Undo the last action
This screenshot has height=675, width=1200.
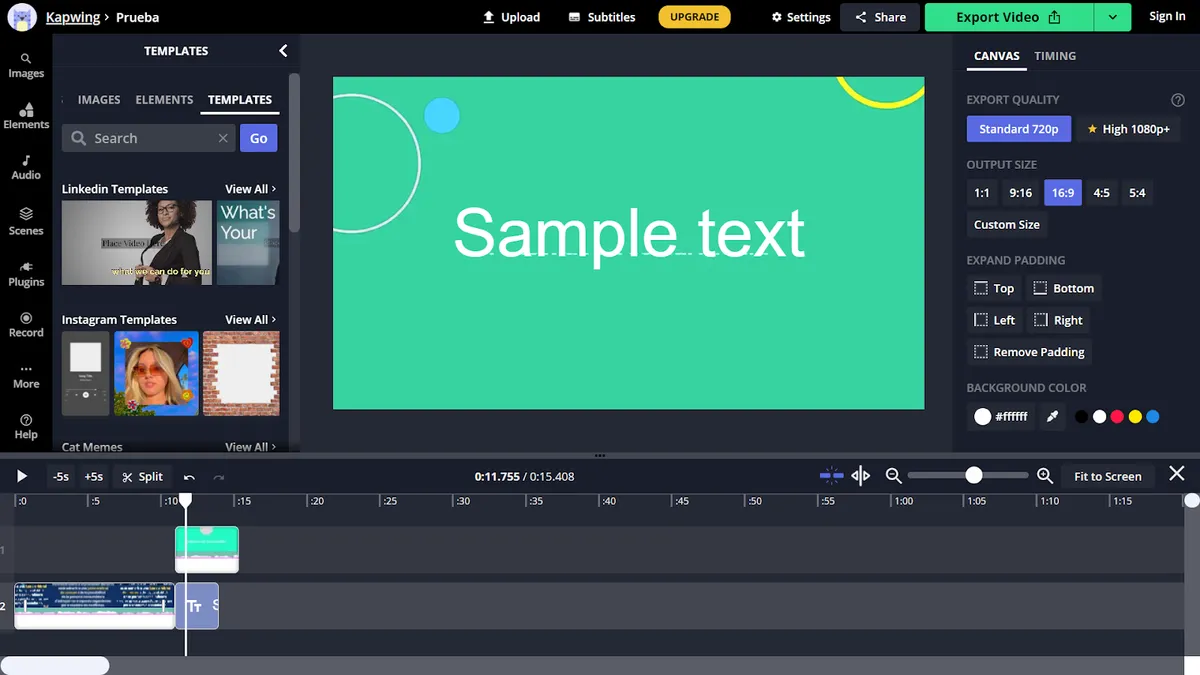tap(189, 477)
